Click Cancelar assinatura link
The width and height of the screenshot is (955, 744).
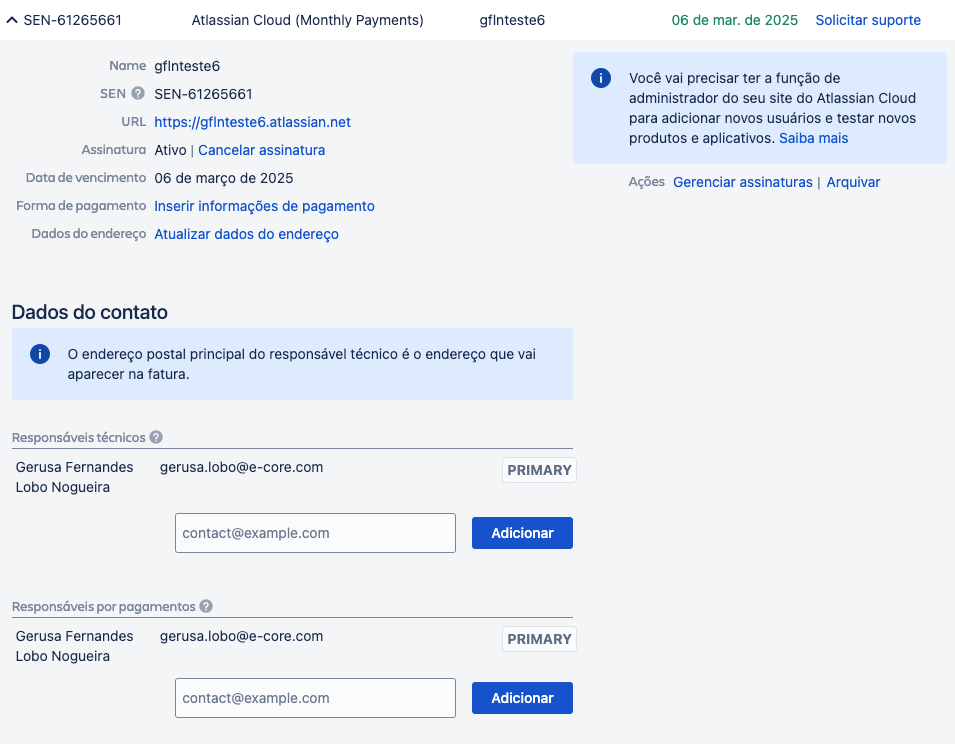tap(261, 150)
